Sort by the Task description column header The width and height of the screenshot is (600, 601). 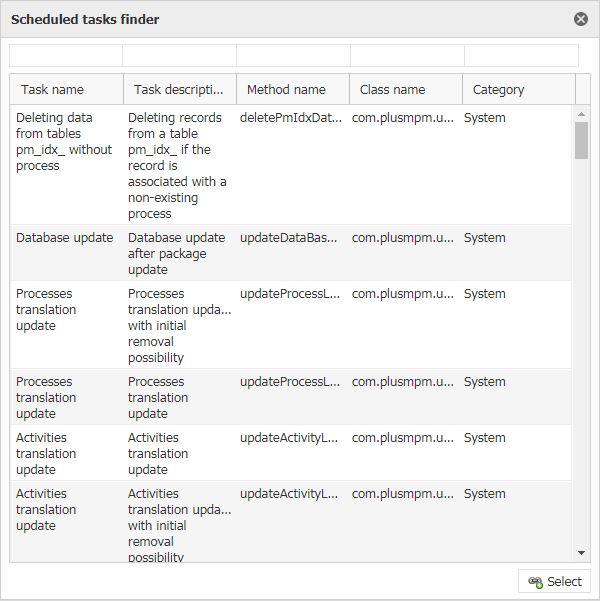click(180, 89)
